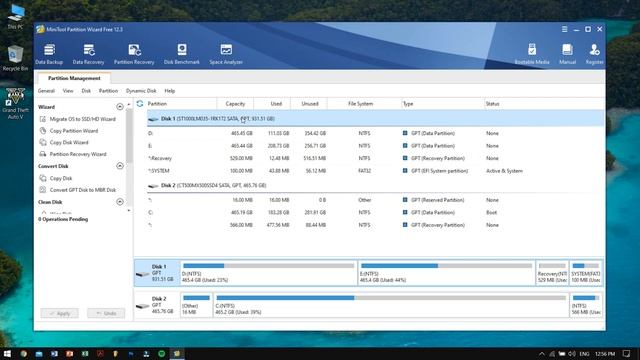Screen dimensions: 640x360
Task: Collapse the Clean Disk section
Action: (120, 202)
